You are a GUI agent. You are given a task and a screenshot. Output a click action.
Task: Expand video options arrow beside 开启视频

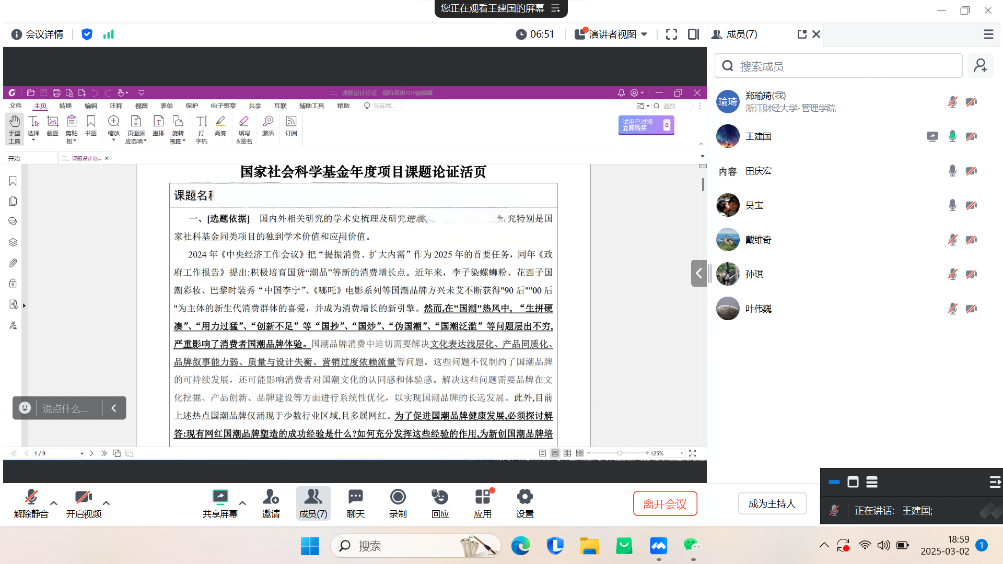click(107, 502)
